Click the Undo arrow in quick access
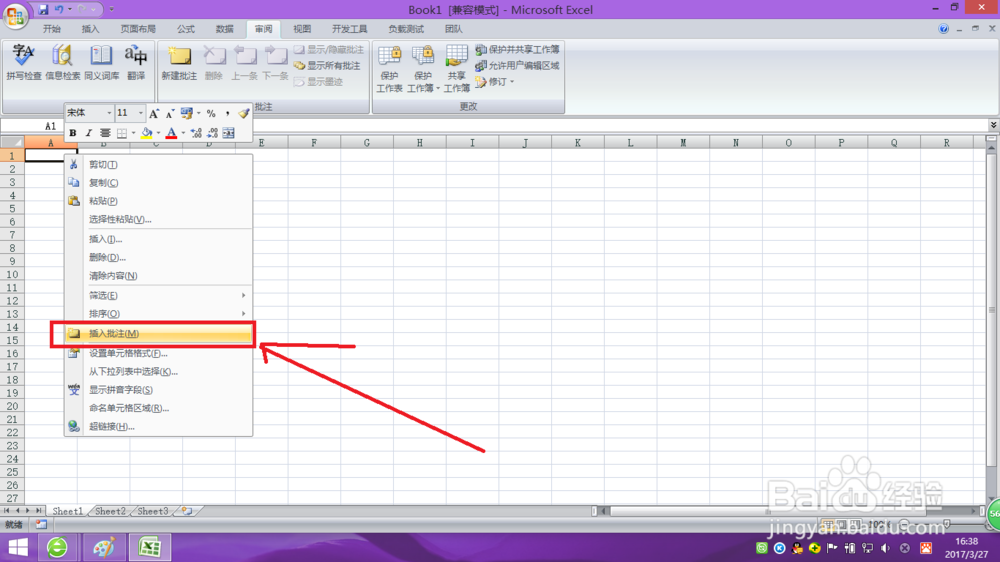Image resolution: width=1000 pixels, height=562 pixels. [59, 9]
